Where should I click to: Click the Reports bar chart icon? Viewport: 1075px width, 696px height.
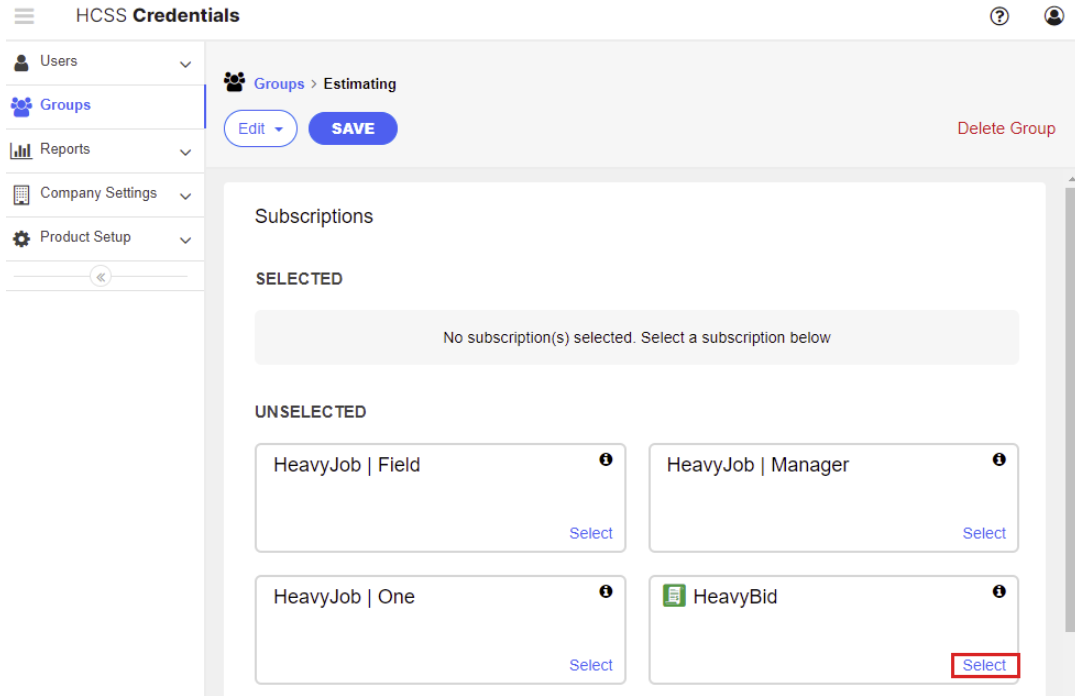21,150
